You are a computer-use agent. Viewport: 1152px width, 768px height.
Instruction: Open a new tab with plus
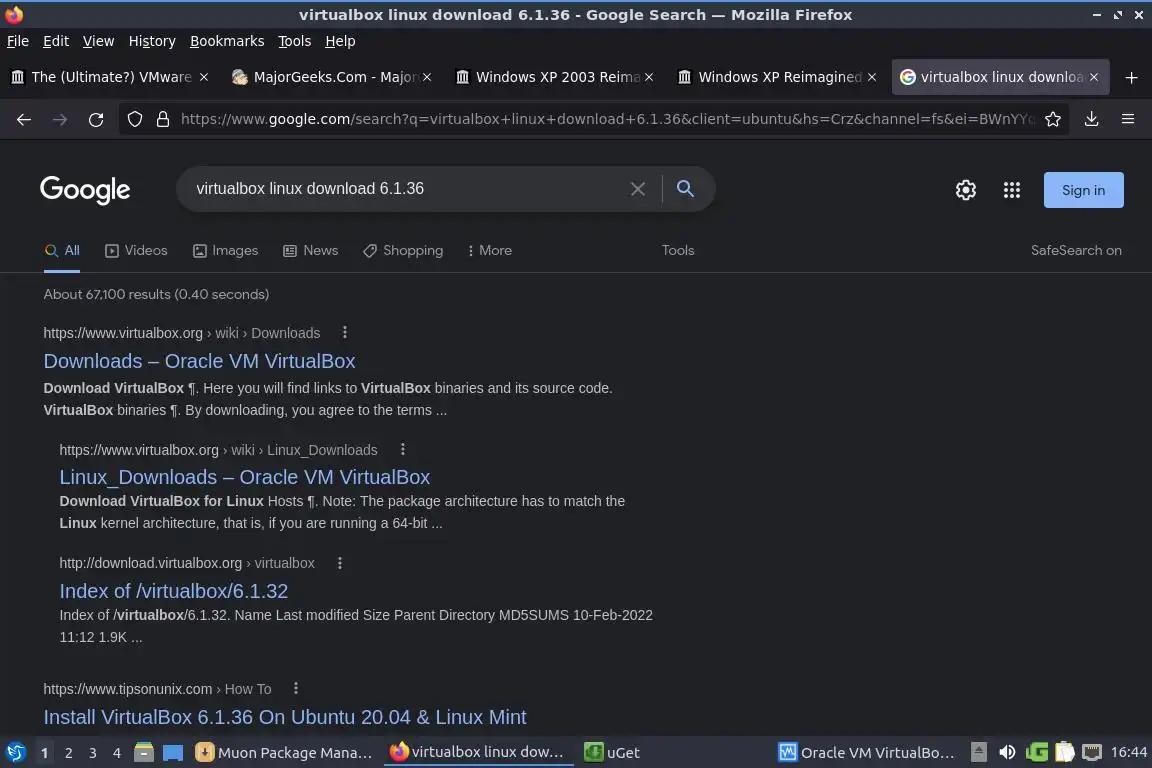[x=1131, y=77]
